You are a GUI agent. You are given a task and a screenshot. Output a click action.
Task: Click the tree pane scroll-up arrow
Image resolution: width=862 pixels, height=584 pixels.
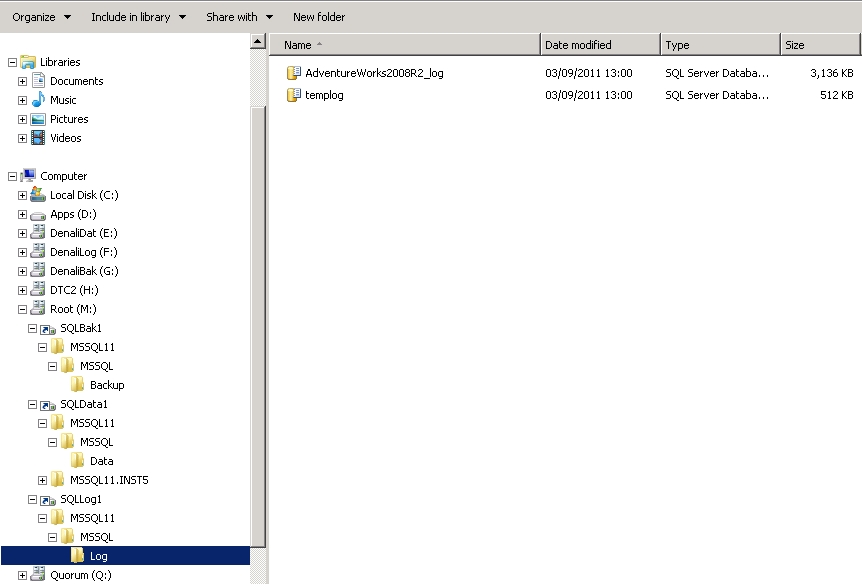[x=258, y=41]
